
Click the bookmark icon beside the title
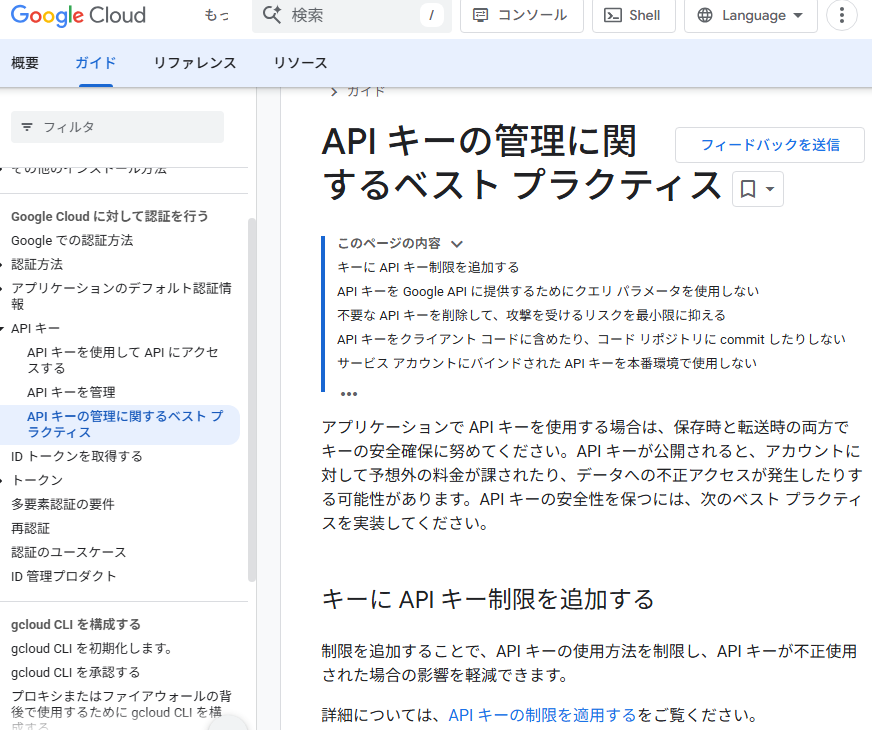pyautogui.click(x=748, y=189)
